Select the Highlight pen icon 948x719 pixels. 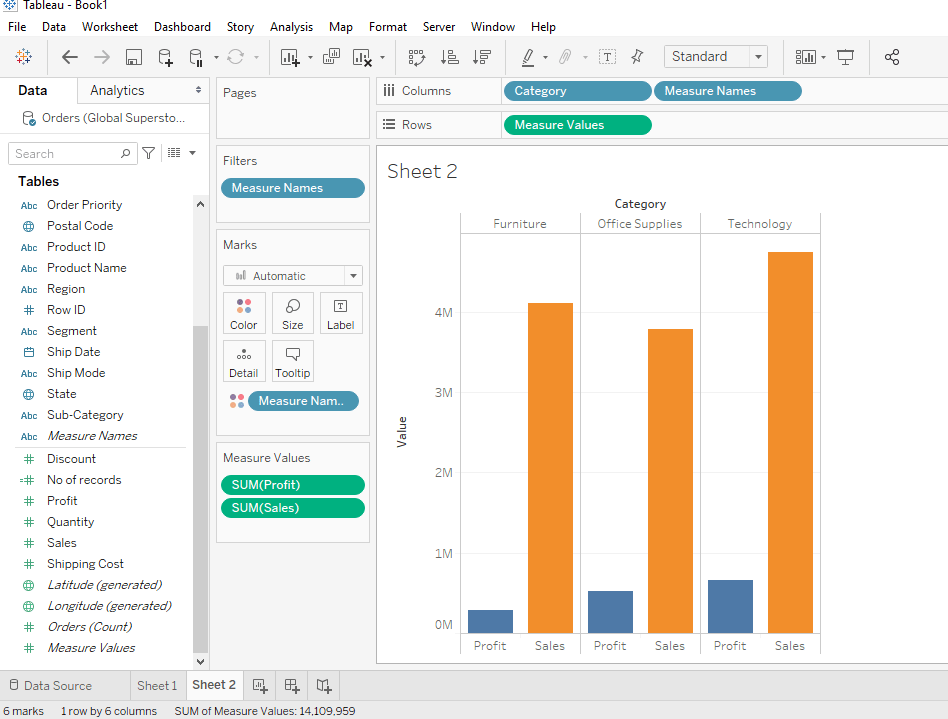pos(528,57)
